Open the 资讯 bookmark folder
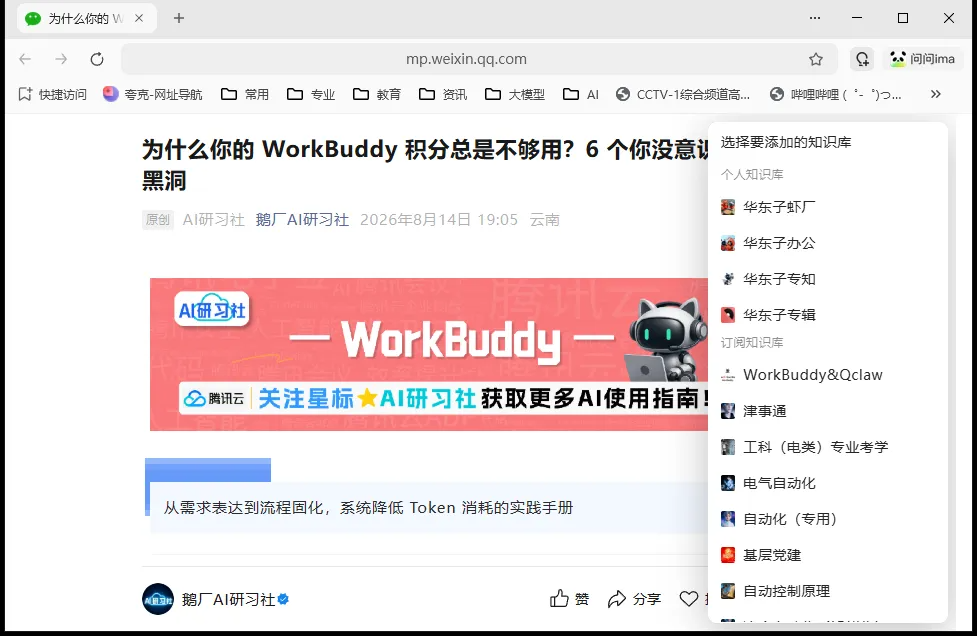Screen dimensions: 977x636 point(443,94)
